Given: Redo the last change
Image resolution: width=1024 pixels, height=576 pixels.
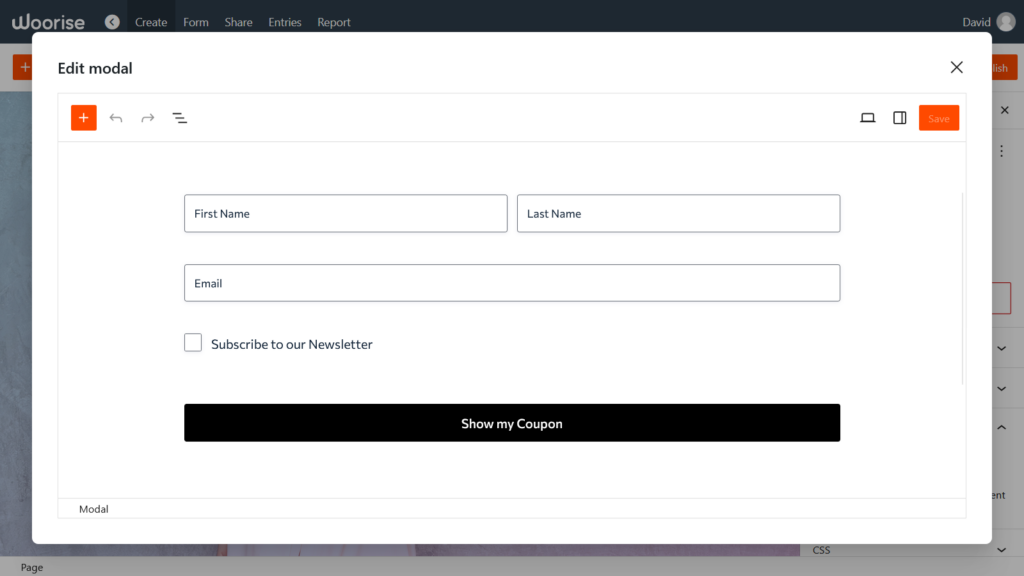Looking at the screenshot, I should [x=147, y=117].
